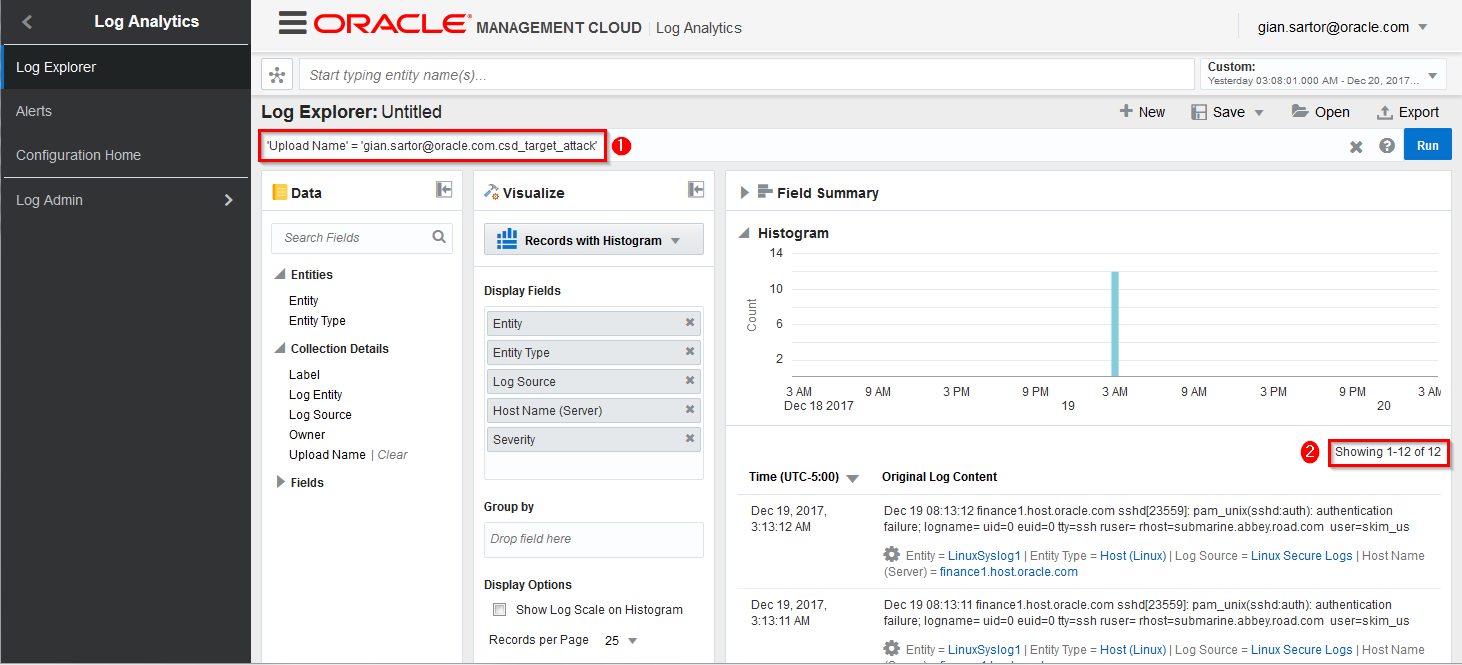The height and width of the screenshot is (665, 1462).
Task: Click the histogram bar at 3 AM Dec 19
Action: coord(1114,324)
